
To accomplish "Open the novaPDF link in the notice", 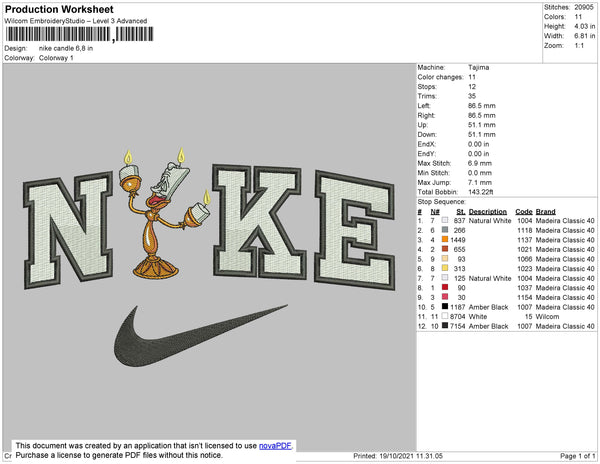I will coord(275,446).
